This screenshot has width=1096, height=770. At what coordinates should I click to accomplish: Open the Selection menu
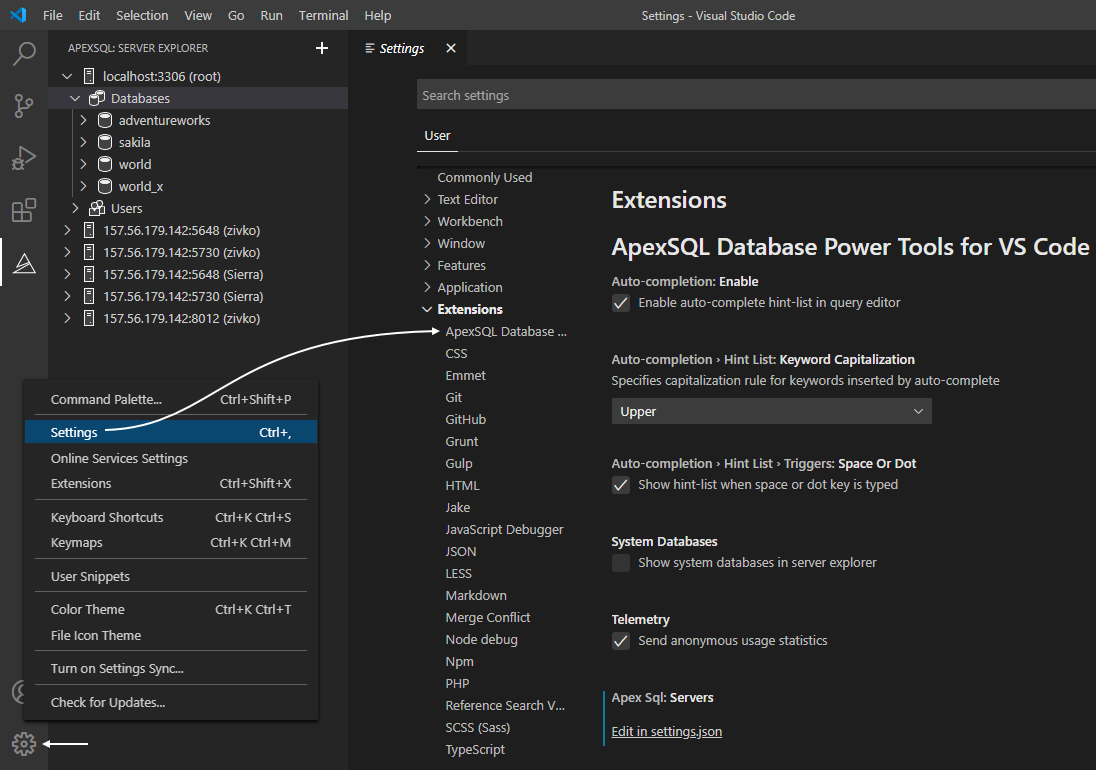(142, 15)
